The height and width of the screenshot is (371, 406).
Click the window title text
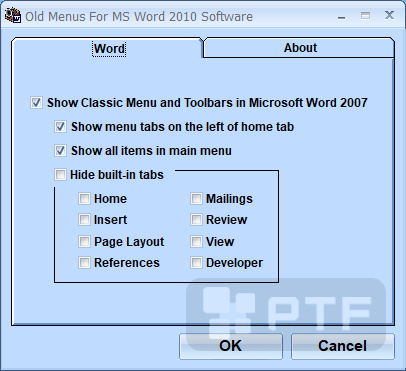point(139,16)
